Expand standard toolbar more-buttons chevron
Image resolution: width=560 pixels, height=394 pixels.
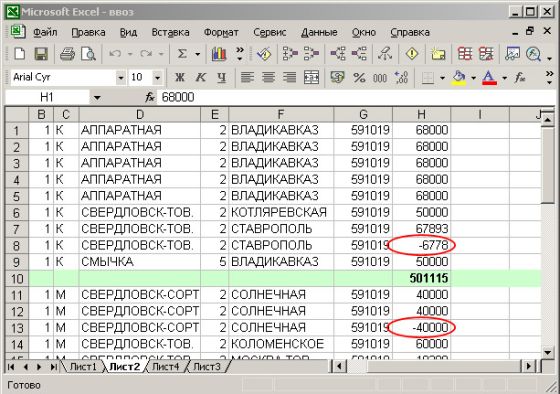(x=240, y=54)
